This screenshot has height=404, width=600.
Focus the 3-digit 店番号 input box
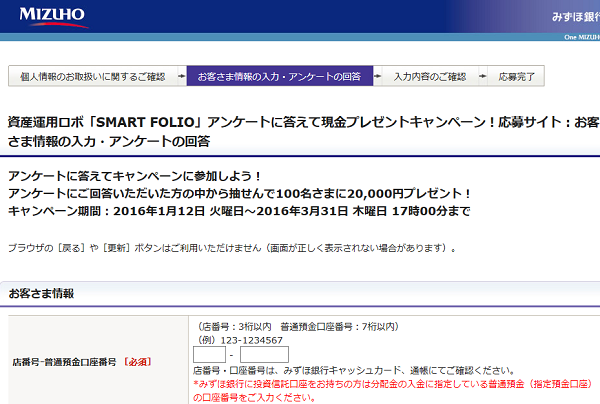coord(209,355)
